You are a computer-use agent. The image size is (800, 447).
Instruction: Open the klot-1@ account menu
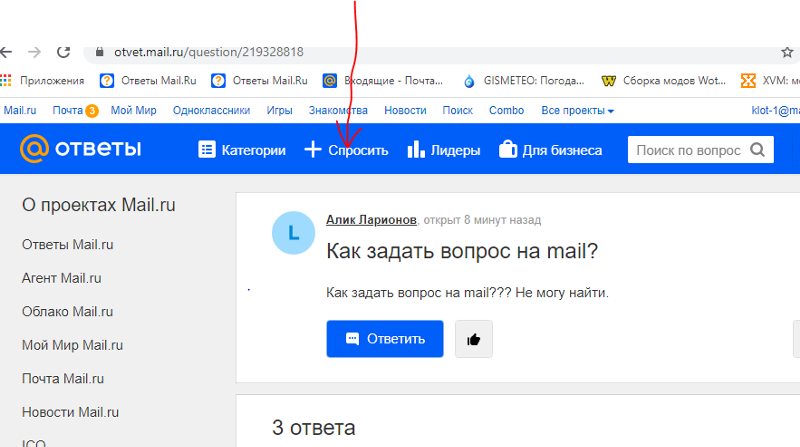point(776,110)
